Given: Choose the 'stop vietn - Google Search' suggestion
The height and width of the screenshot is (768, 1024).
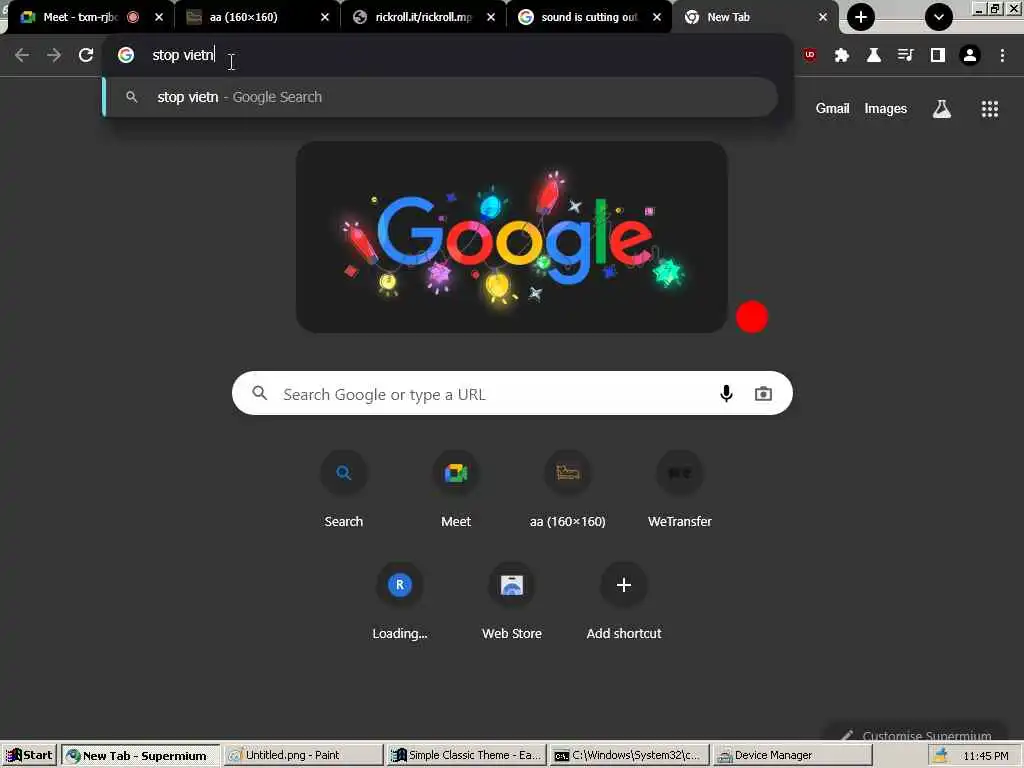Looking at the screenshot, I should [x=440, y=97].
